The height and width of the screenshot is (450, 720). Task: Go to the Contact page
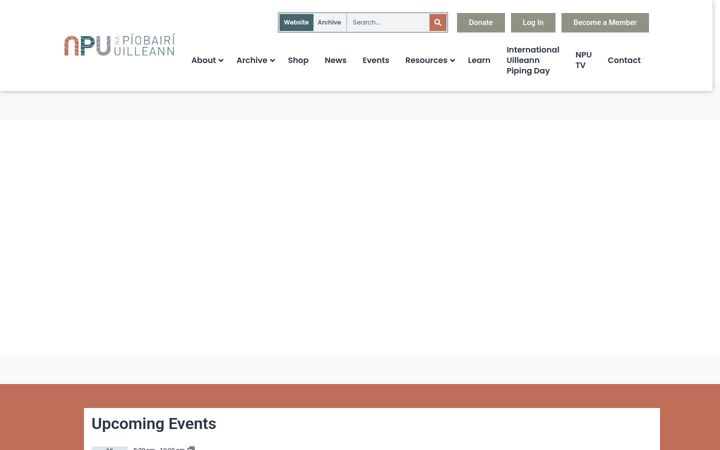(624, 60)
